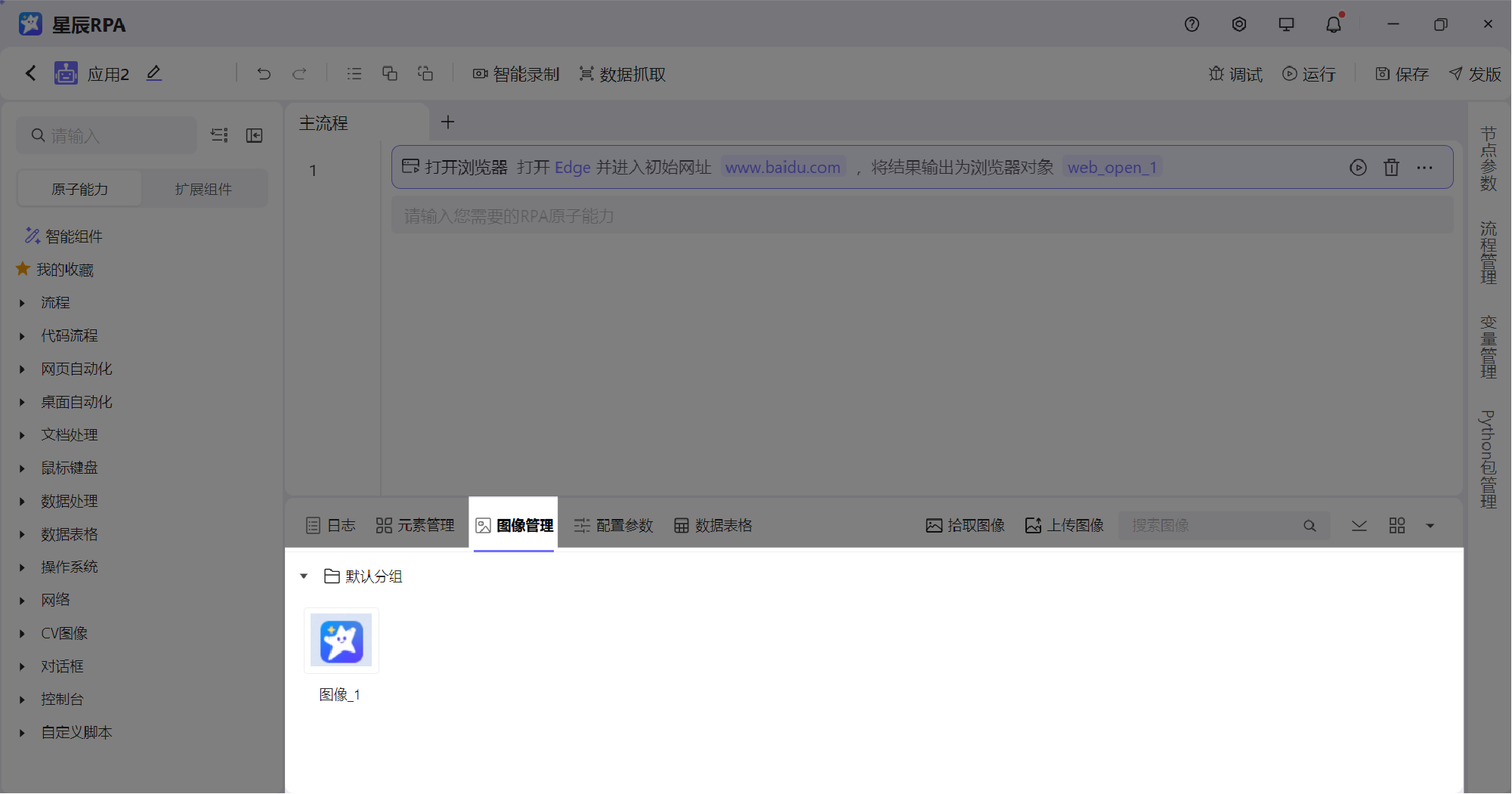Run the flow with 运行

tap(1309, 73)
